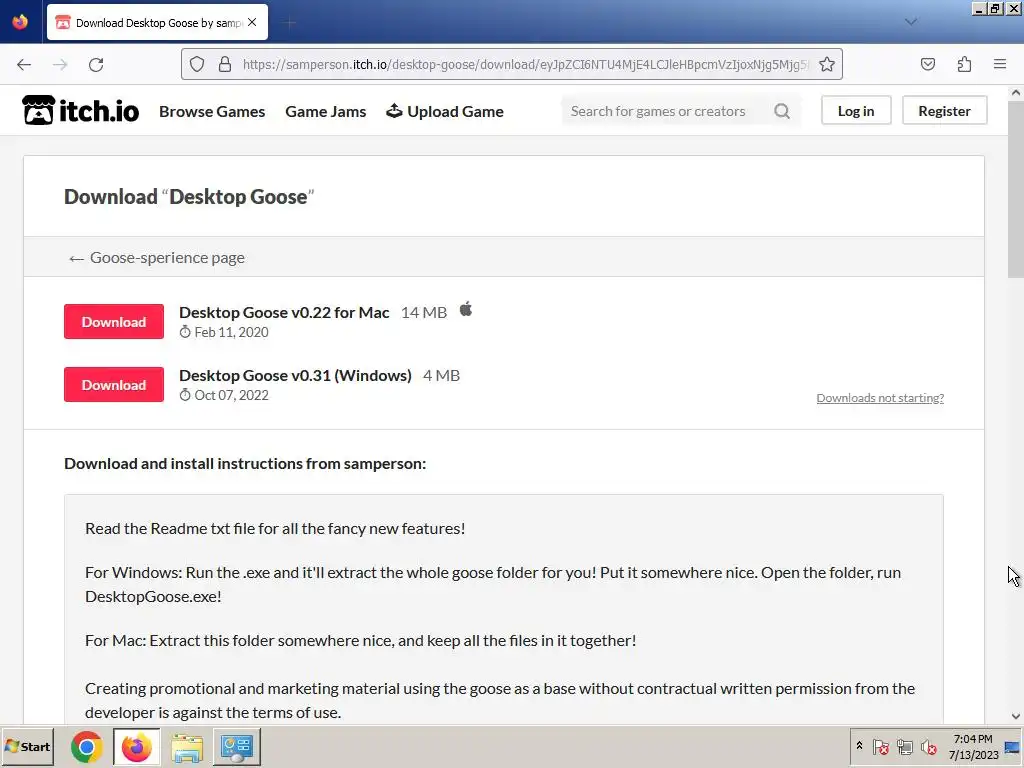This screenshot has height=768, width=1024.
Task: Click Downloads not starting? link
Action: 880,398
